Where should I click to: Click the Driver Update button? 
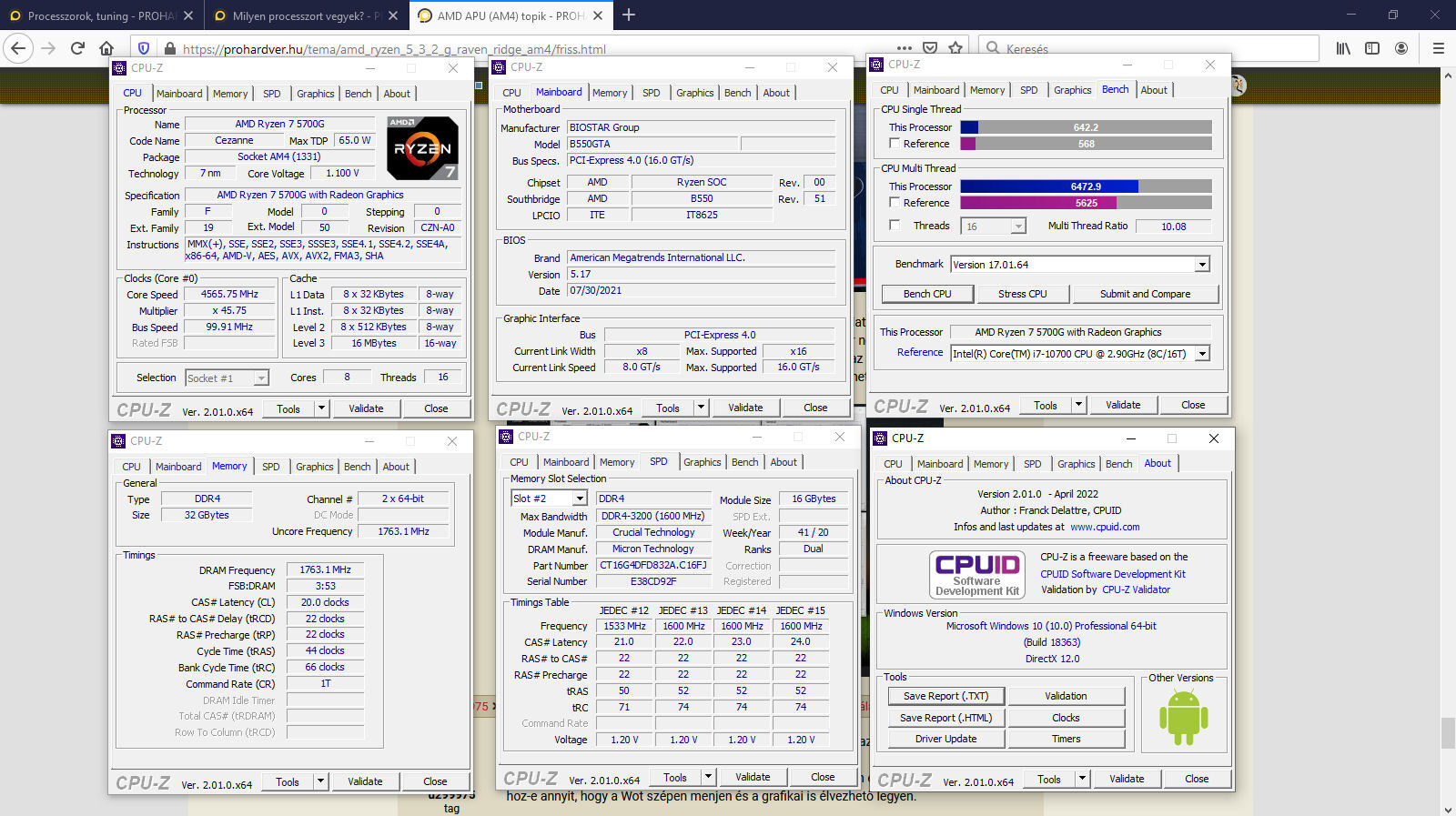point(945,739)
